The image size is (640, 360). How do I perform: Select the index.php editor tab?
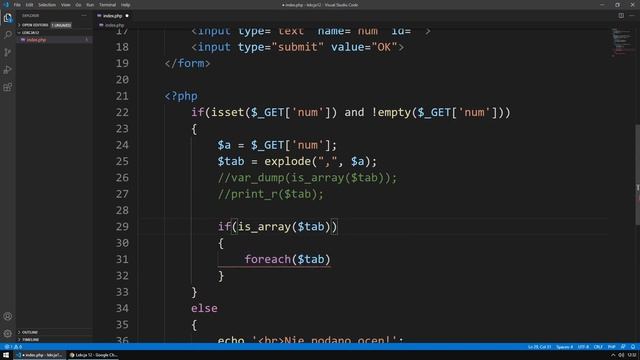pos(113,16)
